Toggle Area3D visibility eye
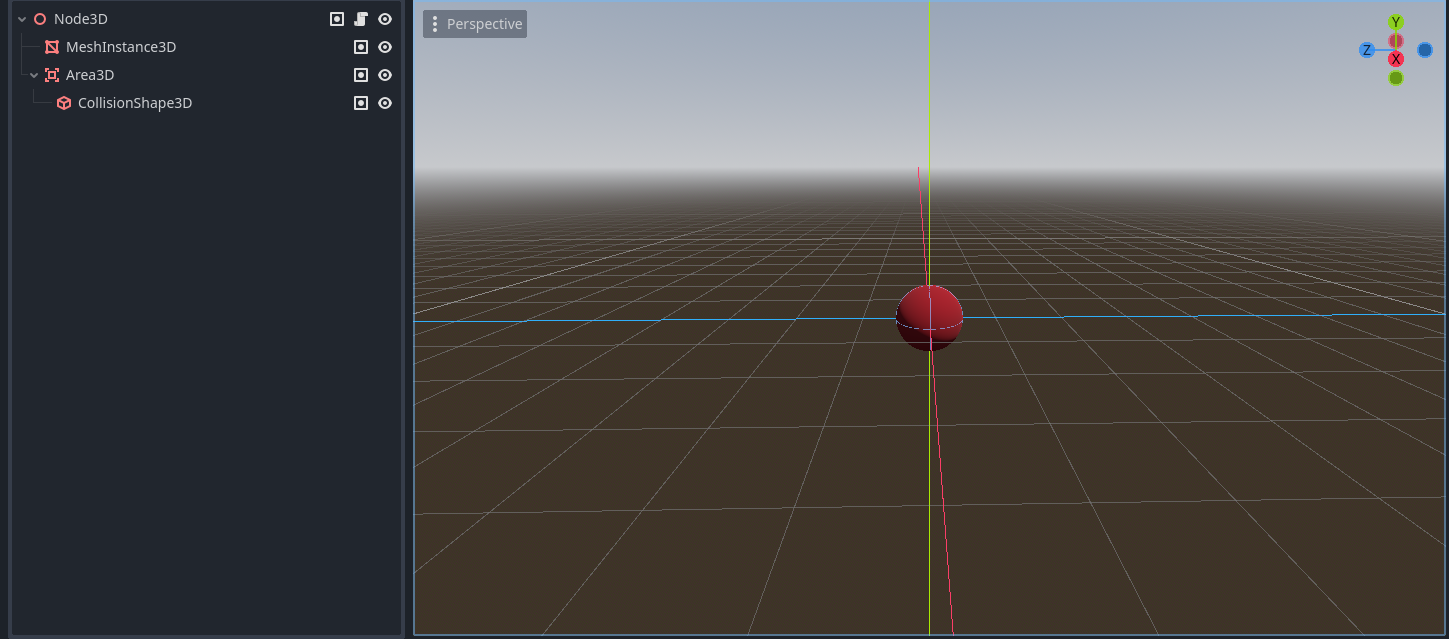The image size is (1449, 639). pos(385,75)
